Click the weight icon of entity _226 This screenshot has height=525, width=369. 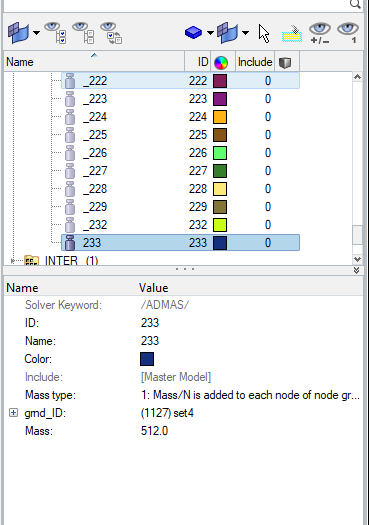click(70, 153)
